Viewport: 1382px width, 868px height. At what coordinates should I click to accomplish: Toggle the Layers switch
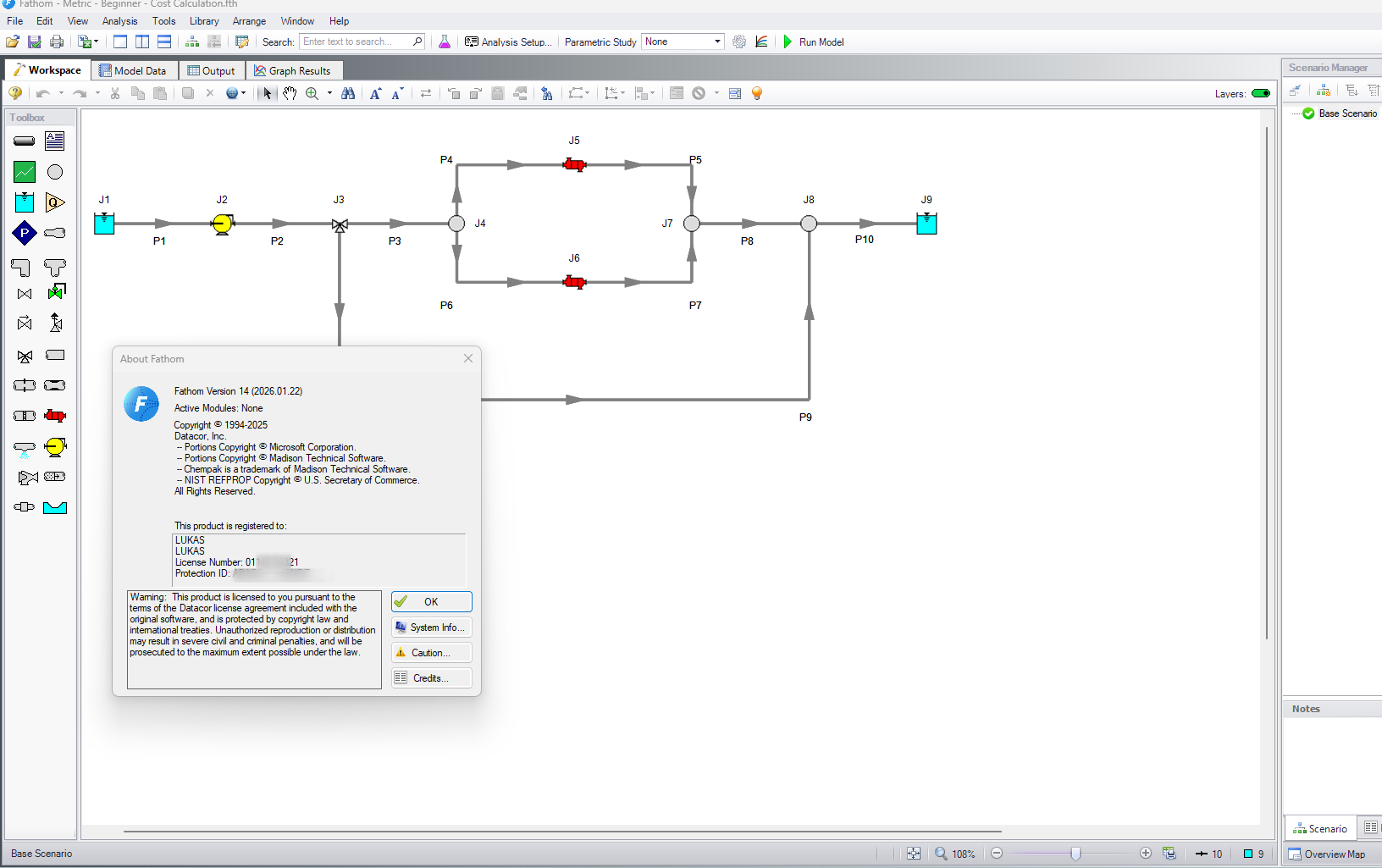1260,93
